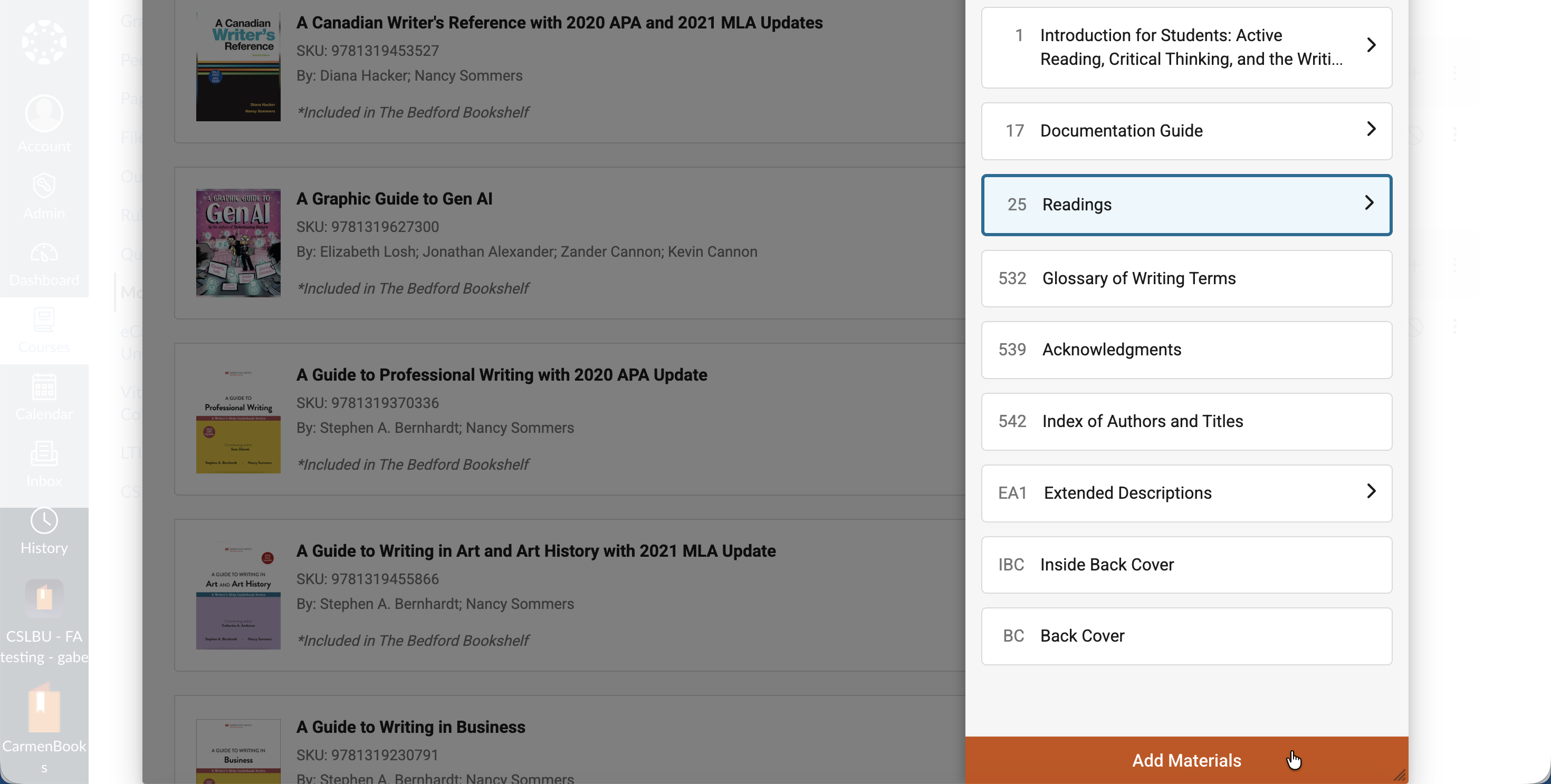This screenshot has height=784, width=1551.
Task: Open the CarmenBooks tool
Action: [x=44, y=729]
